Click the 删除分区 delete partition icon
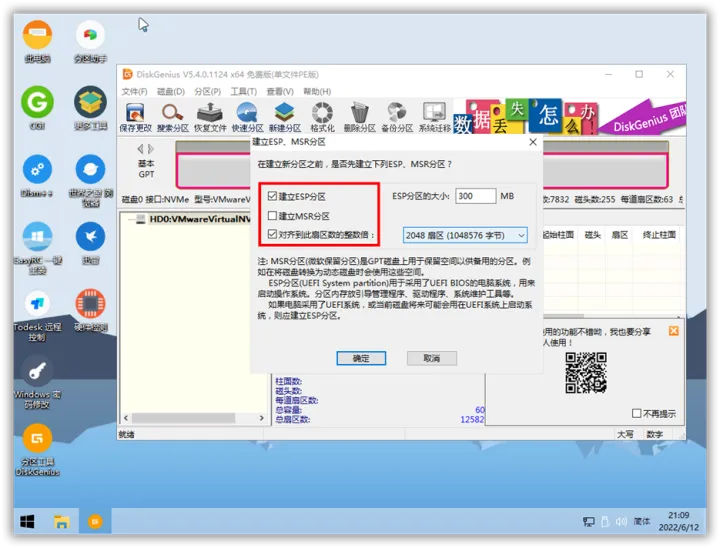Viewport: 720px width, 548px height. point(360,118)
